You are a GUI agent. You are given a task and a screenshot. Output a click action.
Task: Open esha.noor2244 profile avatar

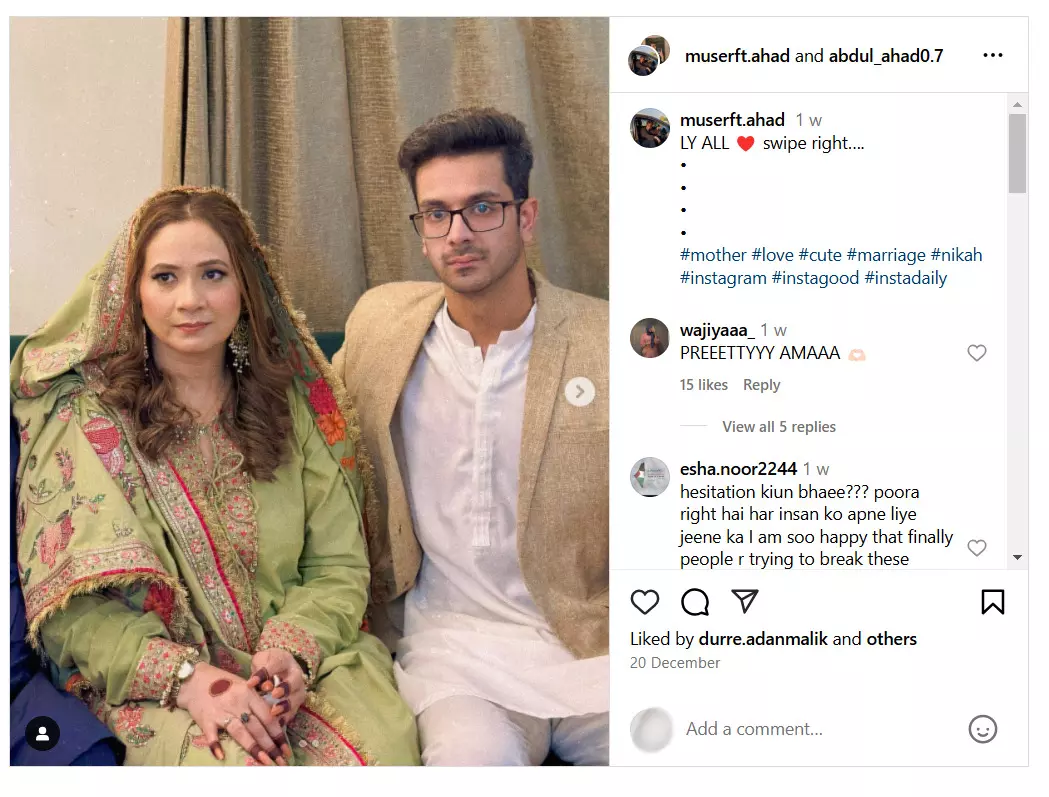point(650,477)
